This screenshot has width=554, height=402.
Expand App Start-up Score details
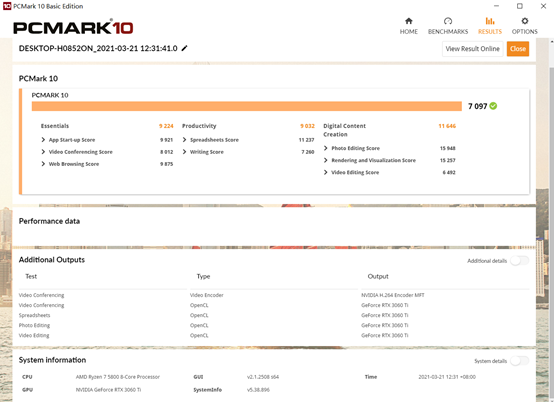pyautogui.click(x=43, y=140)
